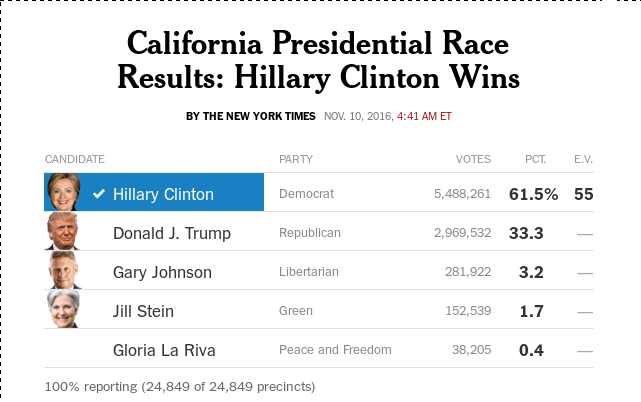
Task: Click the California Presidential Race Results headline
Action: pos(318,60)
